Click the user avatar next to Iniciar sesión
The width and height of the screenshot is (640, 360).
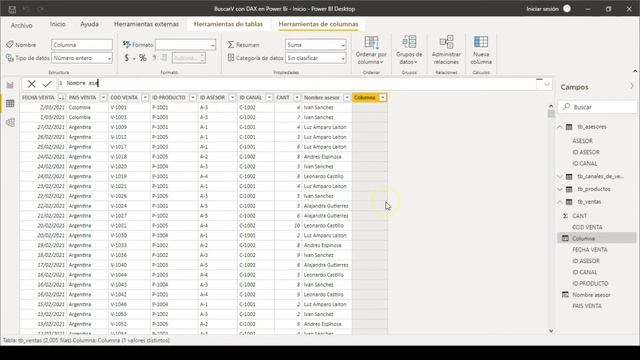click(567, 9)
